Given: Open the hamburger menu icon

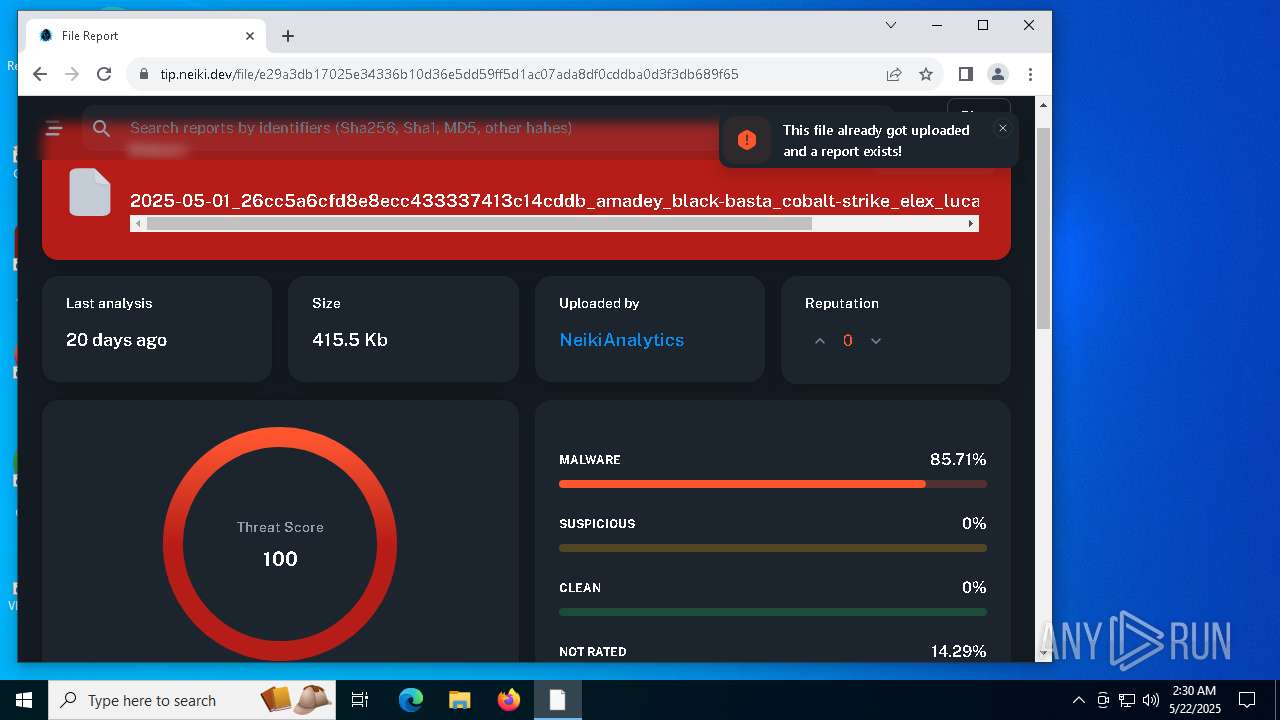Looking at the screenshot, I should click(54, 128).
